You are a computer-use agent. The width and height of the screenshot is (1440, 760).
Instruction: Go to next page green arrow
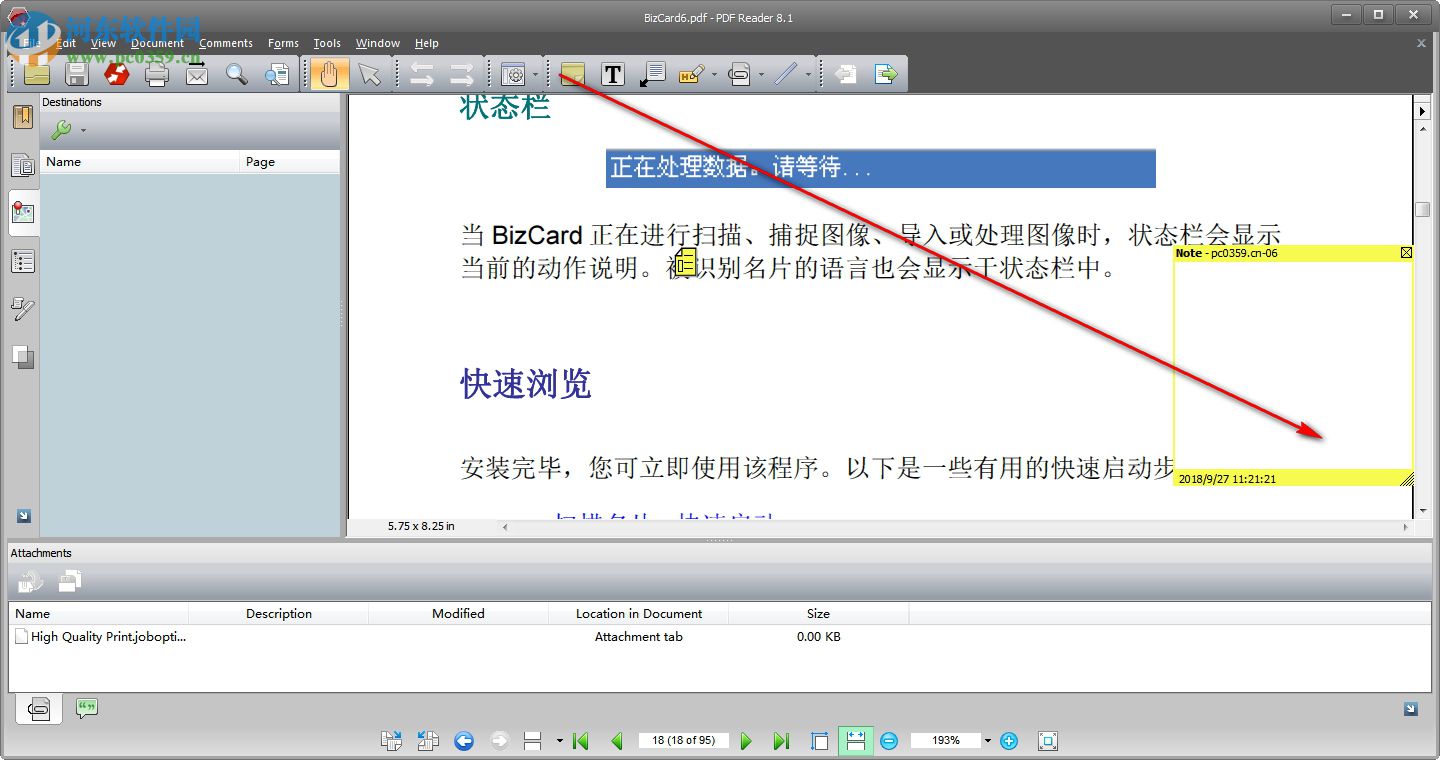click(746, 741)
